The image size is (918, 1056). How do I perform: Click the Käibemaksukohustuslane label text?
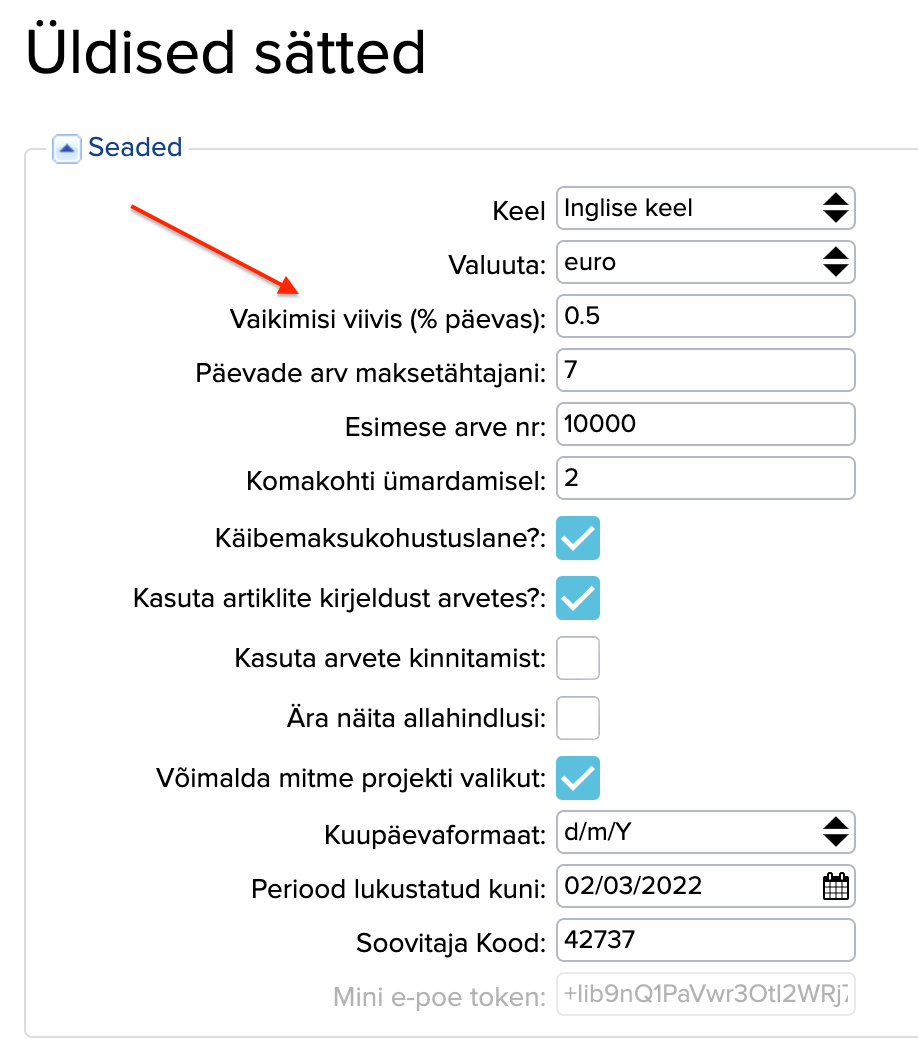coord(380,538)
